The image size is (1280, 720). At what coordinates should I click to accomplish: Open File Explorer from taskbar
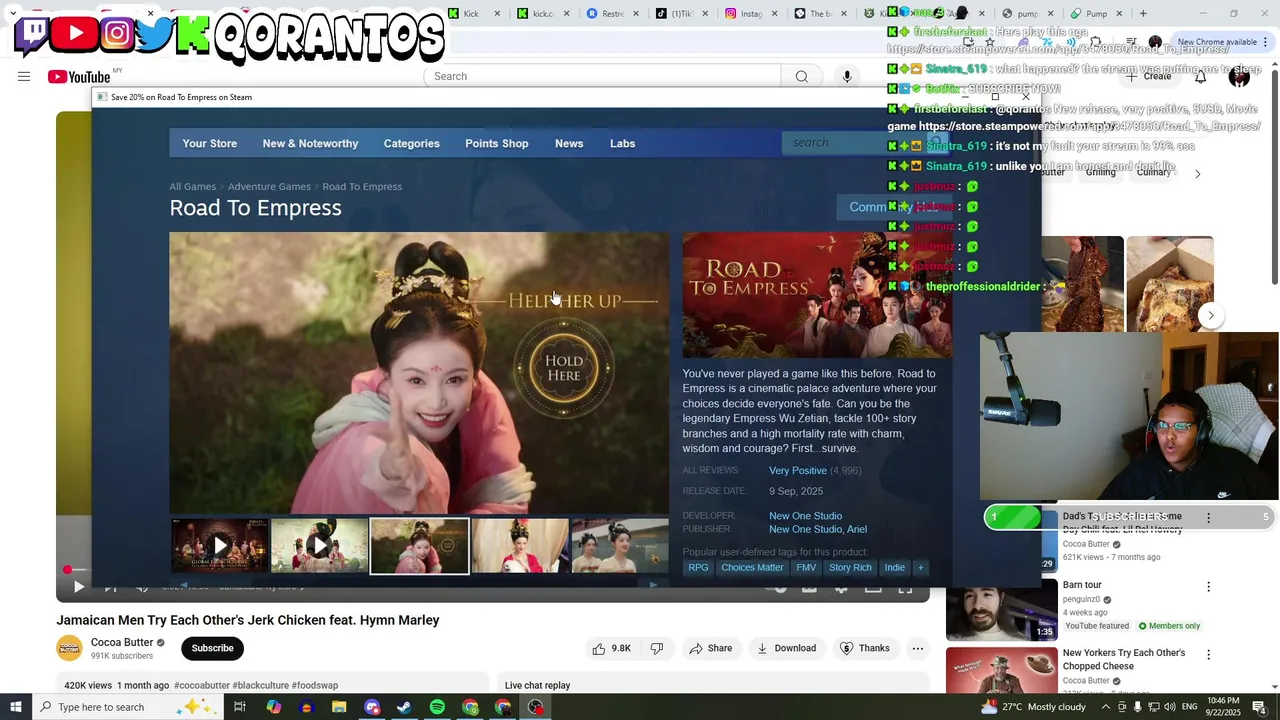point(339,707)
